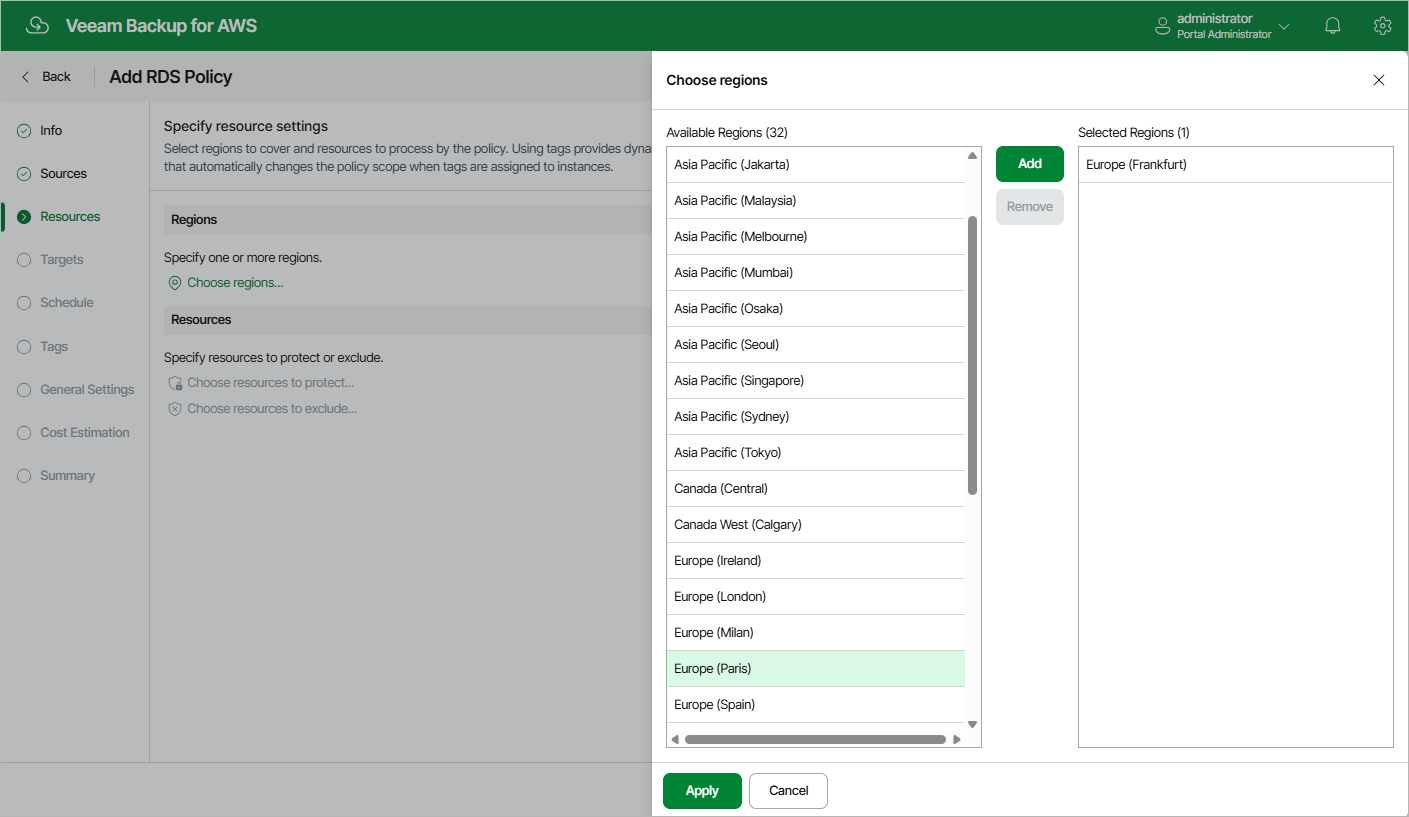Select Canada West (Calgary) region
The width and height of the screenshot is (1409, 817).
pos(816,525)
